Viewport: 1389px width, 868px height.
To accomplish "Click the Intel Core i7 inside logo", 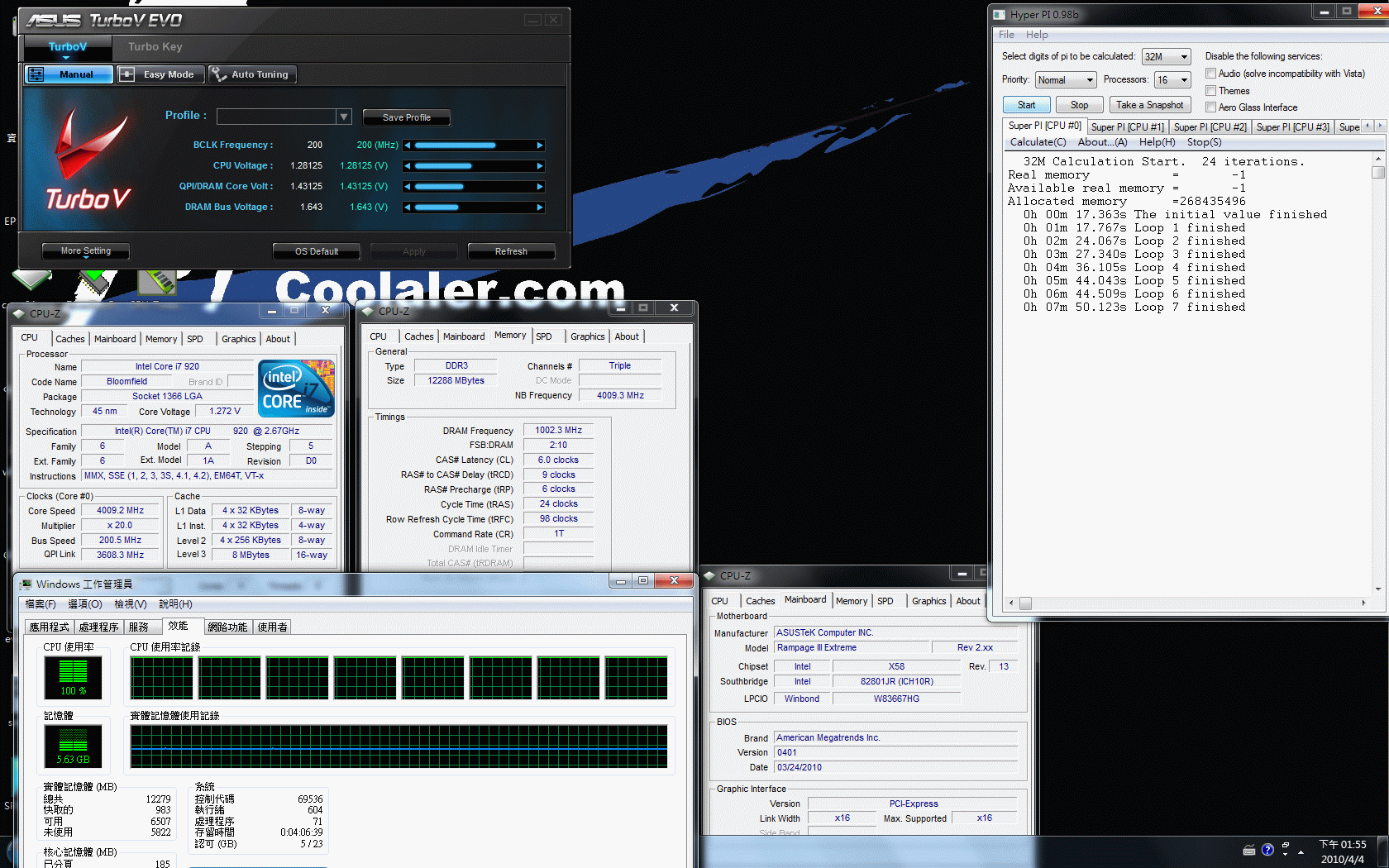I will (x=296, y=388).
